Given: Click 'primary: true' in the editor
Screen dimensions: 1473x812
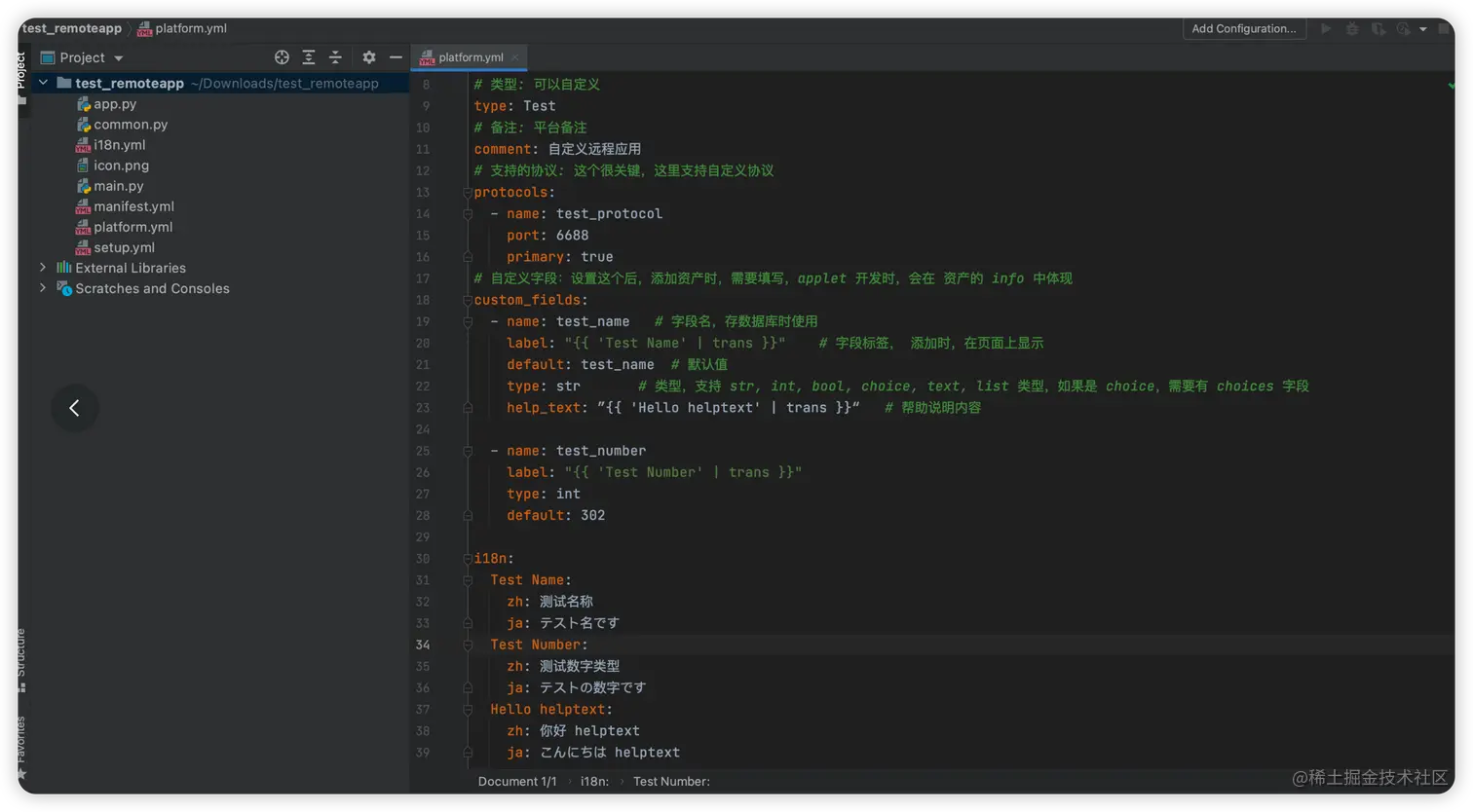Looking at the screenshot, I should coord(559,257).
